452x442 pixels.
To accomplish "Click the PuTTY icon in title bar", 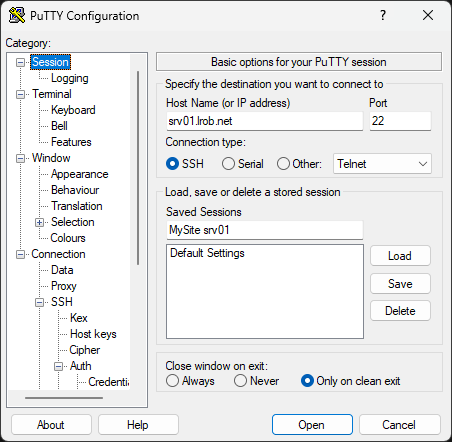I will [17, 15].
